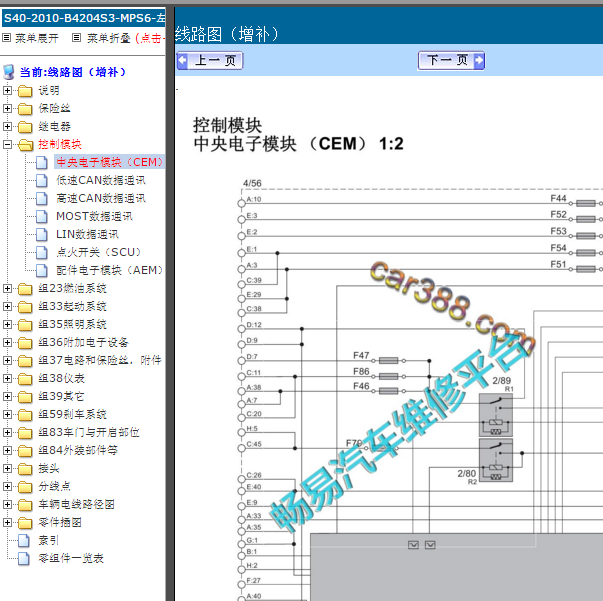Expand the 组59刹车系统 folder node
Image resolution: width=603 pixels, height=601 pixels.
click(7, 415)
